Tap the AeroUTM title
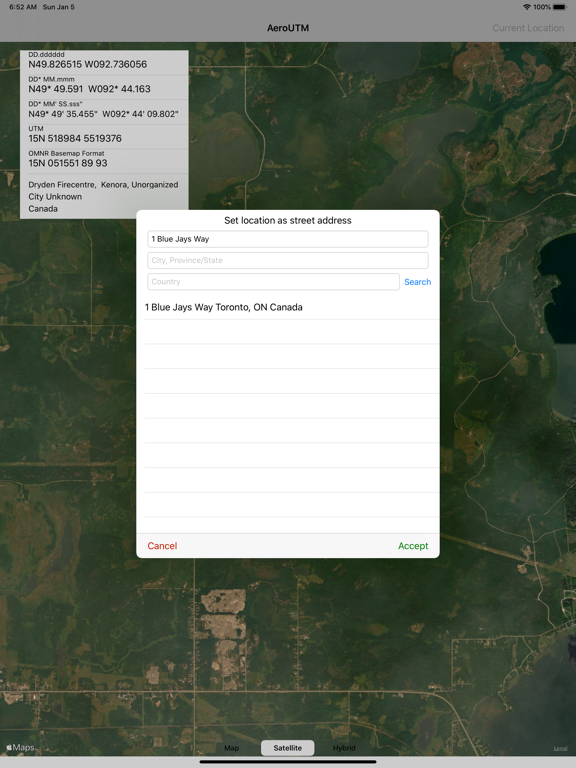Screen dimensions: 576x768 tap(288, 28)
